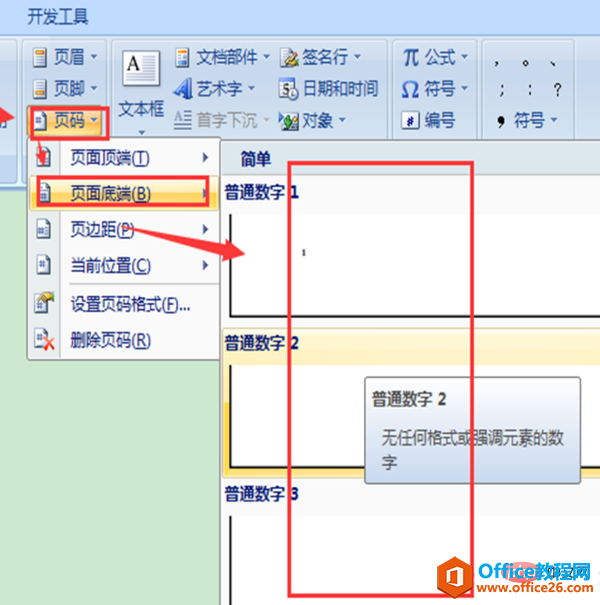Click the 首字下沉 drop cap icon
Image resolution: width=600 pixels, height=605 pixels.
coord(183,120)
